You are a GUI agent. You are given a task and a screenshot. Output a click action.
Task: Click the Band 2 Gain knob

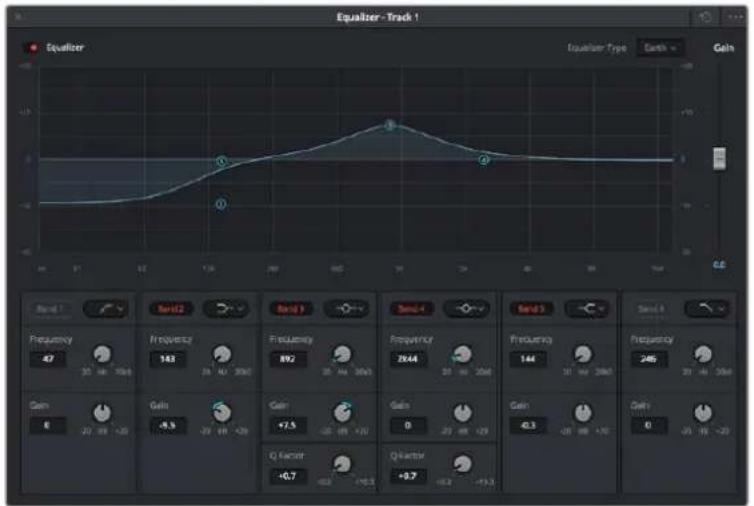(x=222, y=413)
